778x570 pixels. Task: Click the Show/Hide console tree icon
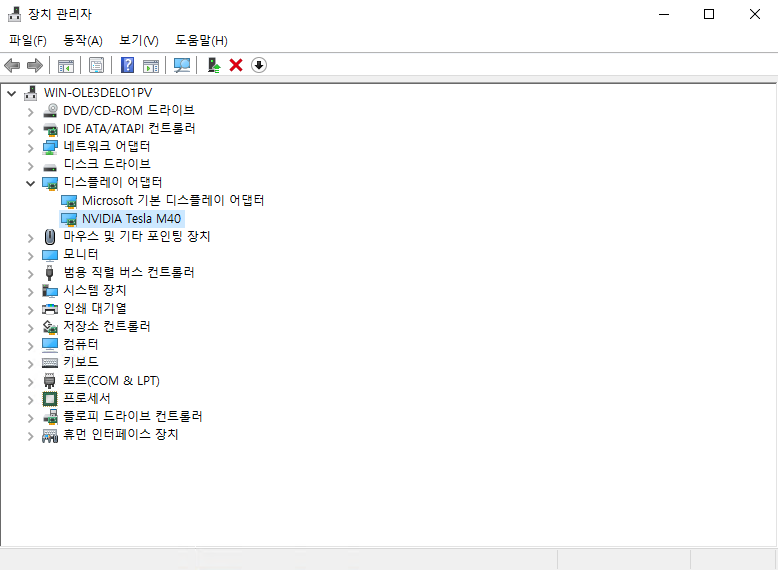65,65
